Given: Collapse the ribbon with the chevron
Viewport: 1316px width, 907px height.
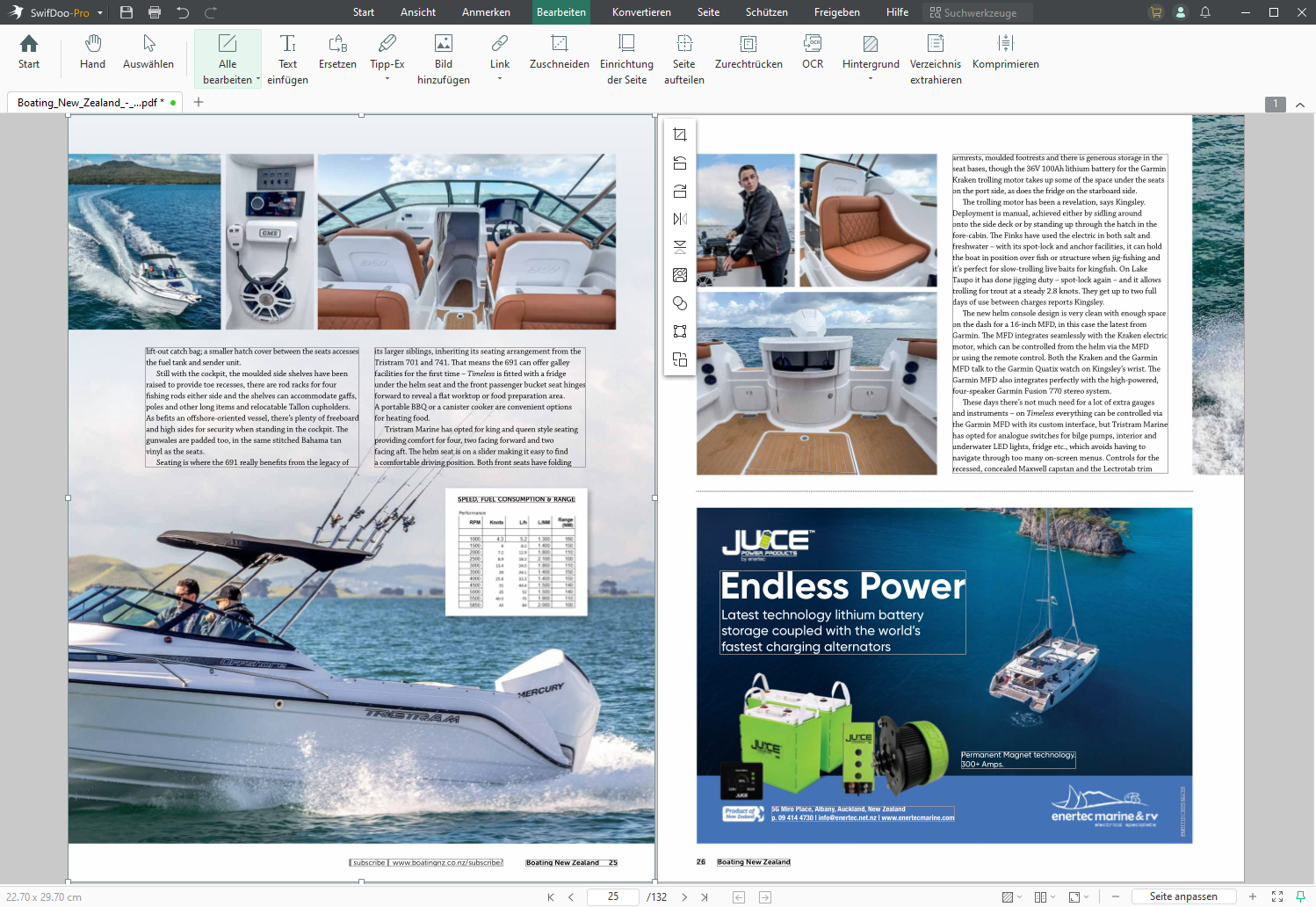Looking at the screenshot, I should (1300, 105).
